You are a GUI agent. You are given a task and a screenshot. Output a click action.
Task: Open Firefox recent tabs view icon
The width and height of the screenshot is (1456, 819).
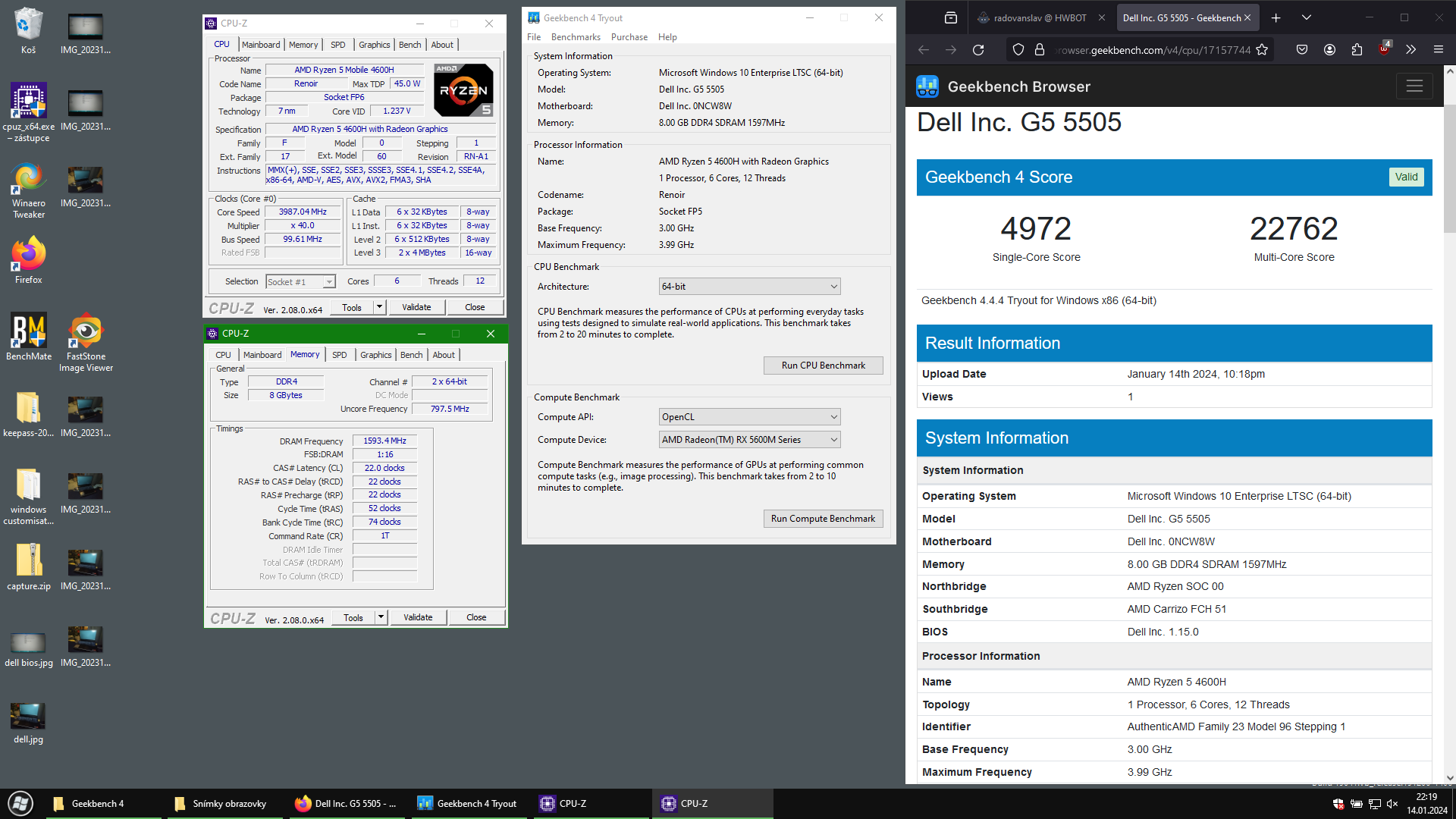pyautogui.click(x=951, y=17)
